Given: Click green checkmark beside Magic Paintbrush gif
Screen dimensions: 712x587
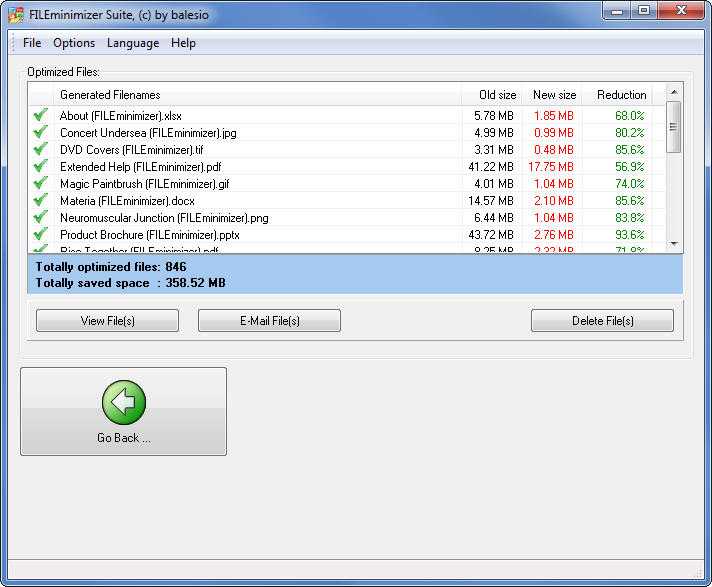Looking at the screenshot, I should pos(40,183).
